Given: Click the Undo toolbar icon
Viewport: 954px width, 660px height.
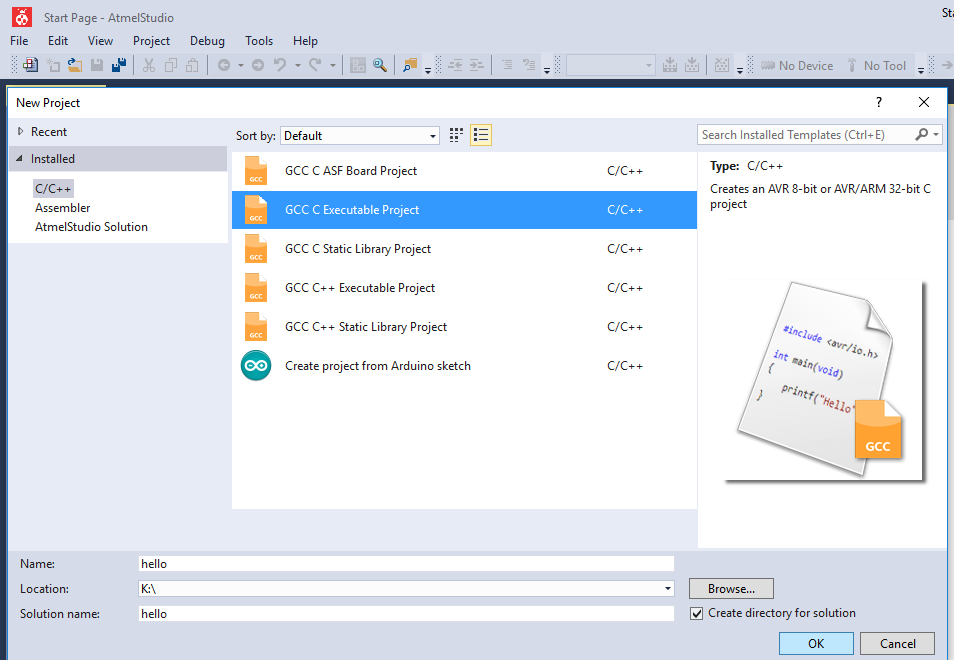Looking at the screenshot, I should (x=280, y=65).
